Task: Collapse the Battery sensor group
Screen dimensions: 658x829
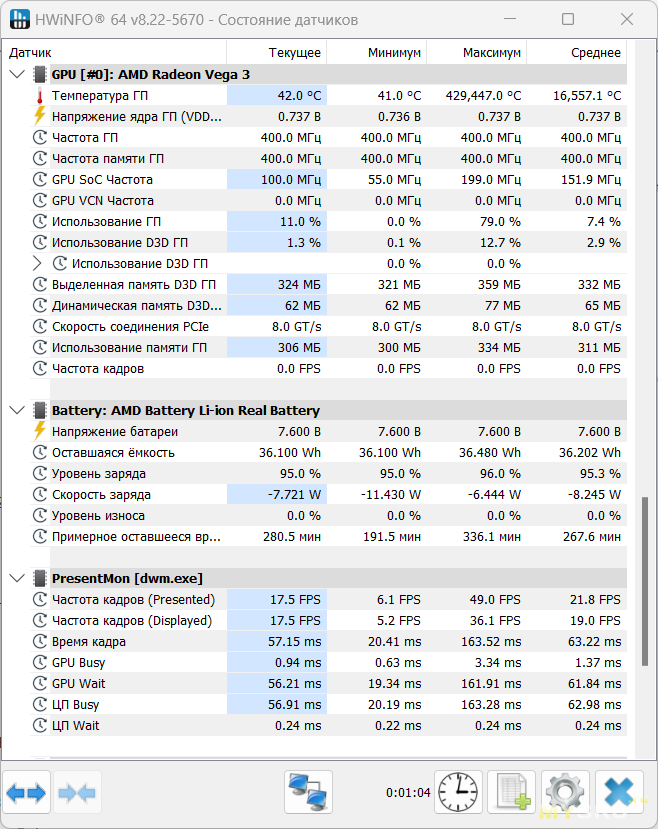Action: [17, 411]
